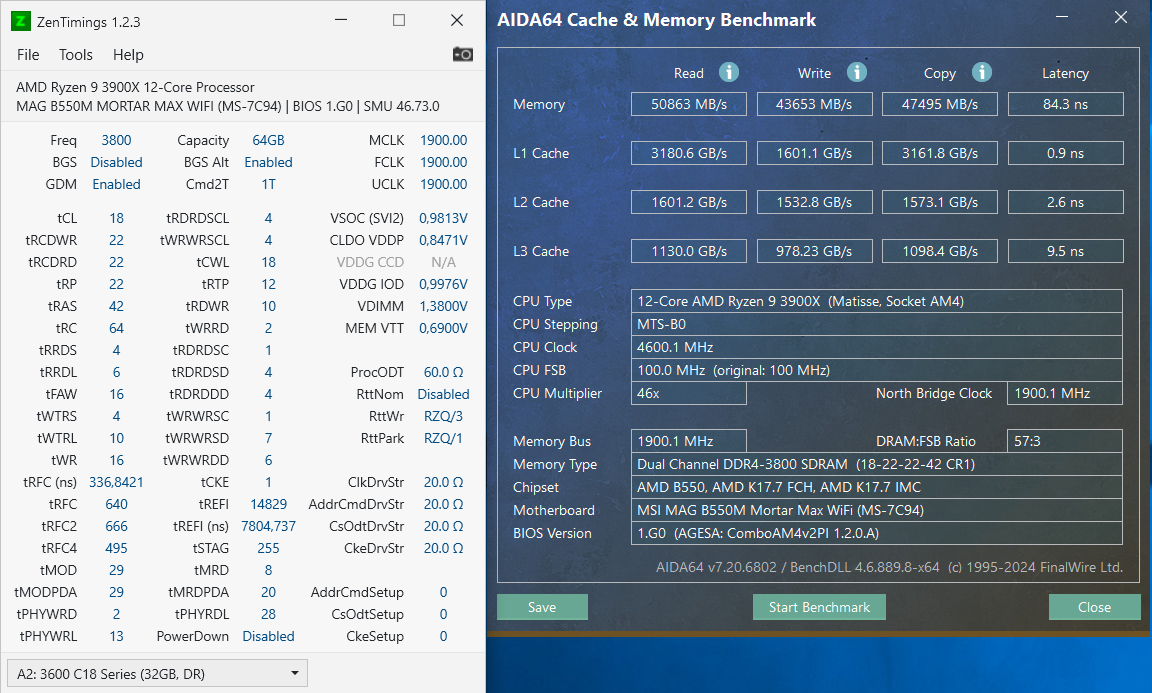Click the Memory Write 43653 MB/s field
The height and width of the screenshot is (693, 1152).
pos(814,104)
